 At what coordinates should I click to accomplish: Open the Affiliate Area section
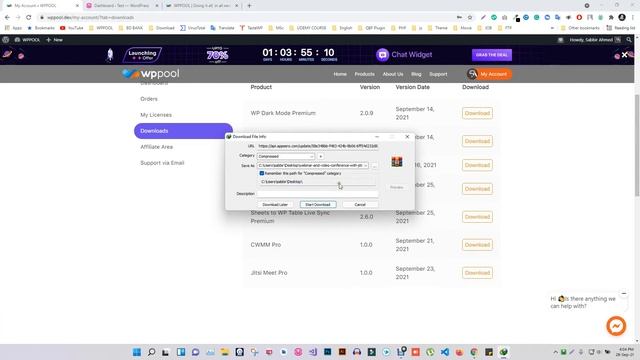point(157,147)
